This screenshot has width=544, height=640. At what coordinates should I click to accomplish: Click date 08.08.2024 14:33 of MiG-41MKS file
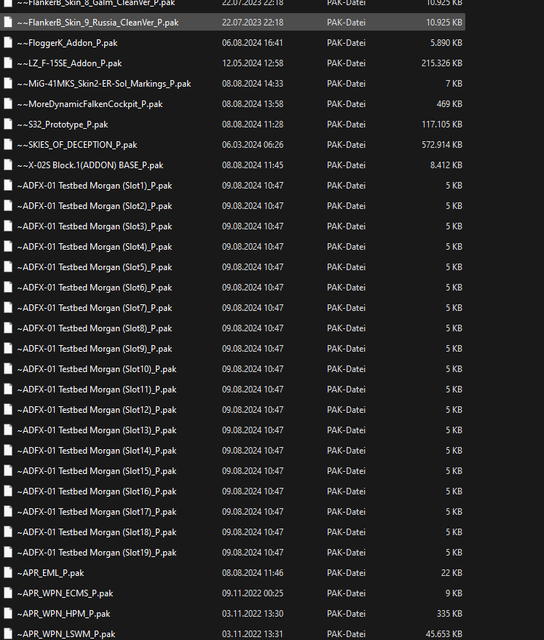[253, 84]
